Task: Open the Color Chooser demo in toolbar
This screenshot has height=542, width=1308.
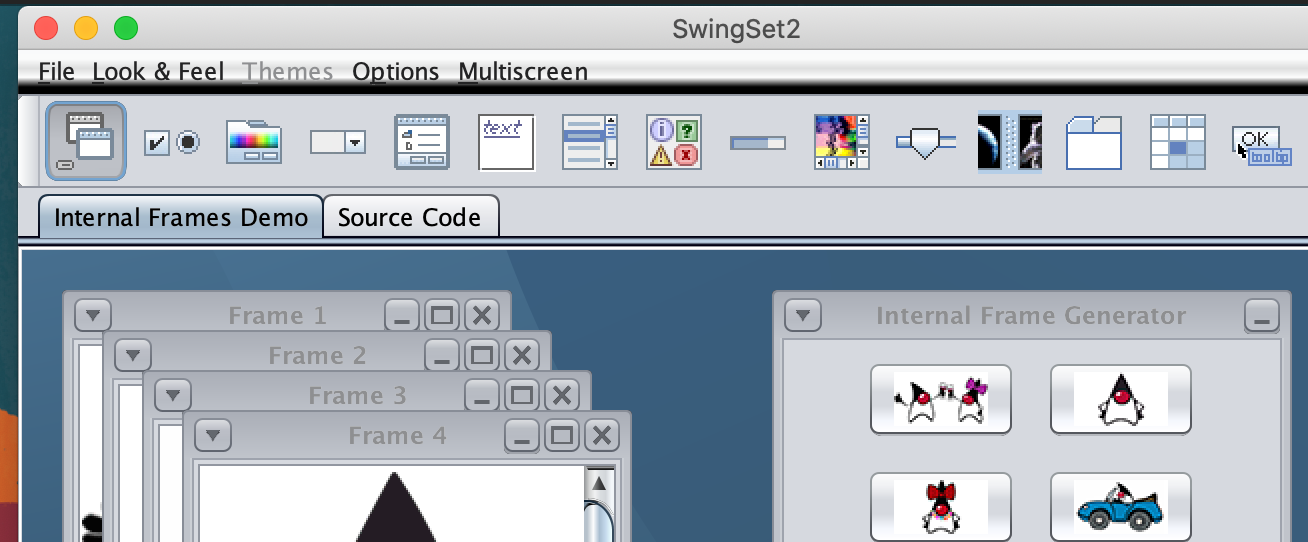Action: click(254, 142)
